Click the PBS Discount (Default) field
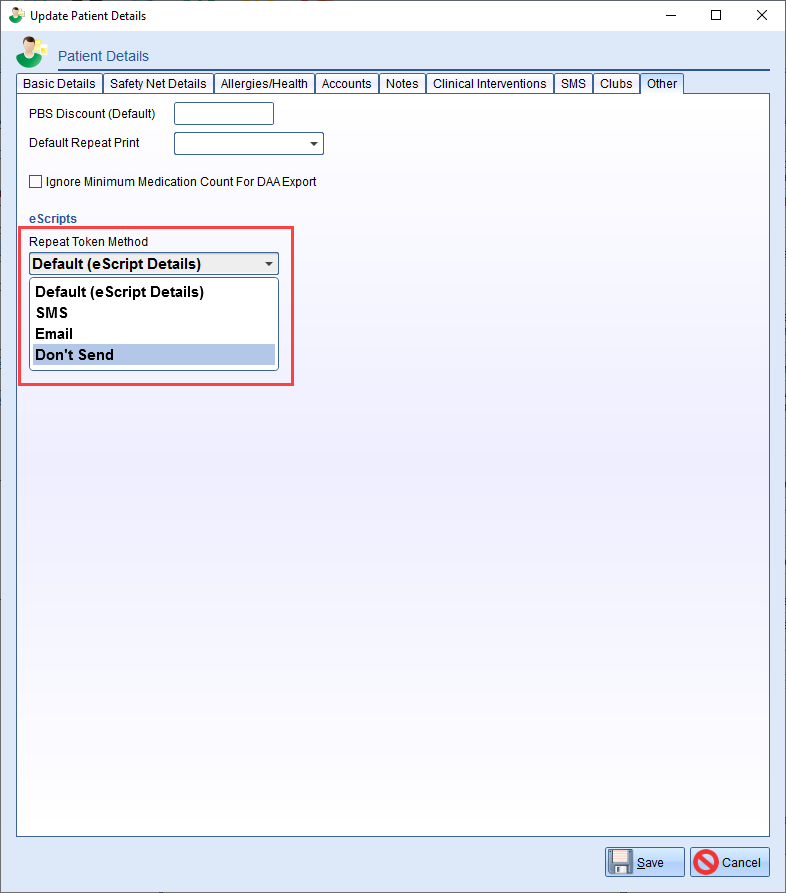The width and height of the screenshot is (786, 893). point(224,113)
